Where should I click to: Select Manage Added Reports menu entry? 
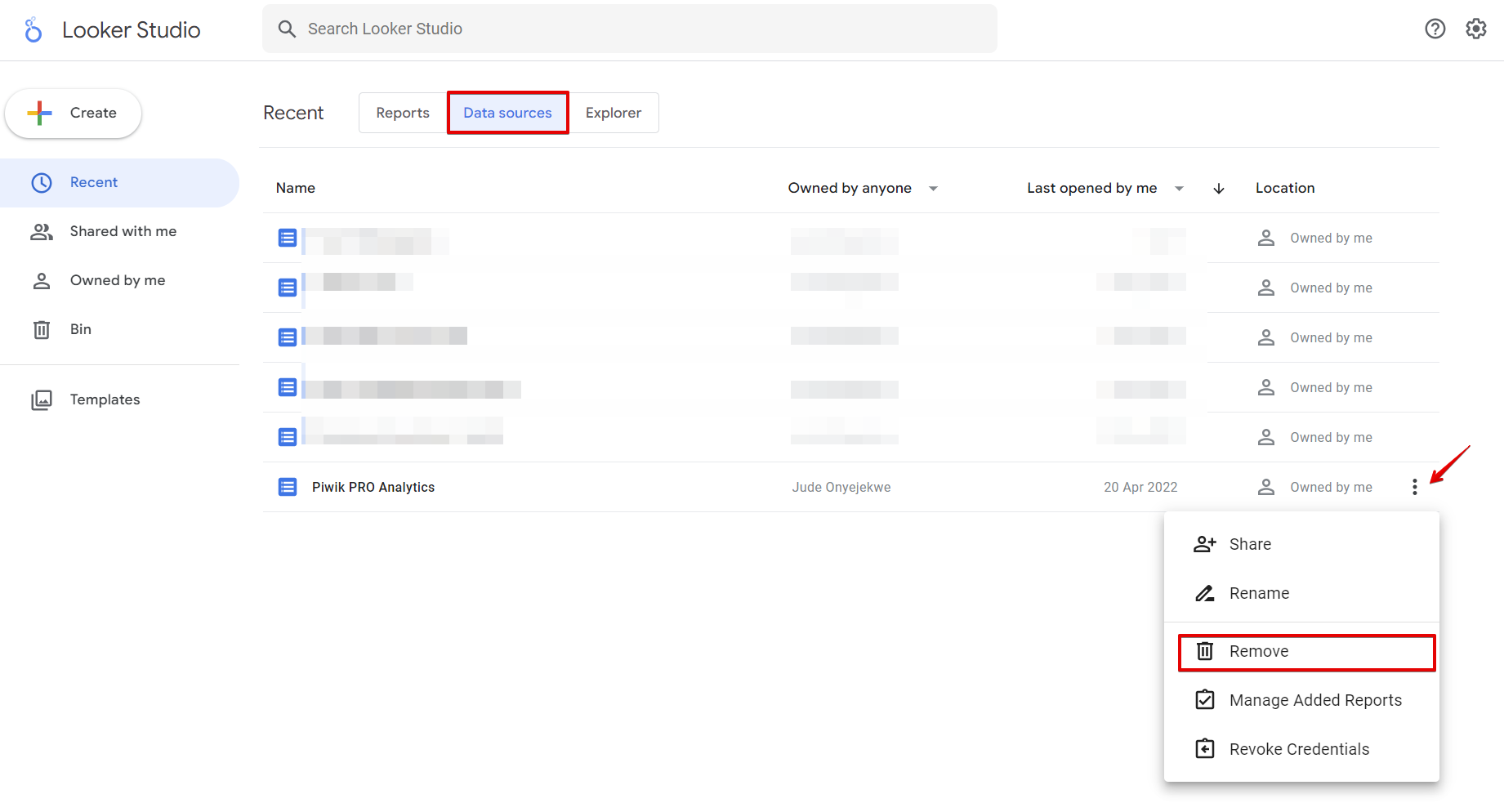tap(1301, 700)
